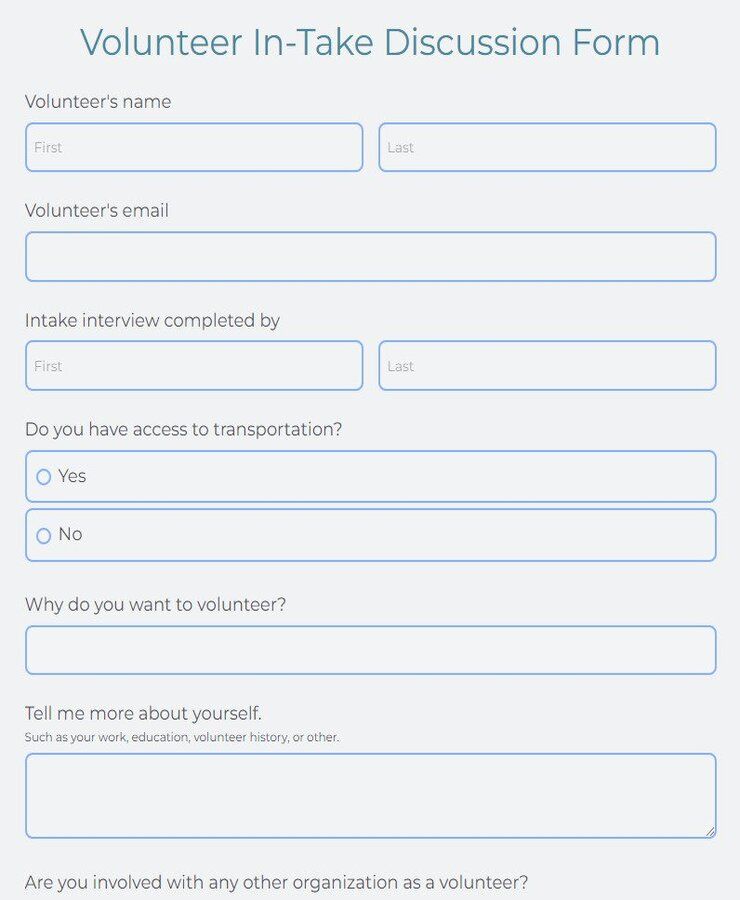Select No for transportation access
The width and height of the screenshot is (740, 900).
click(44, 535)
